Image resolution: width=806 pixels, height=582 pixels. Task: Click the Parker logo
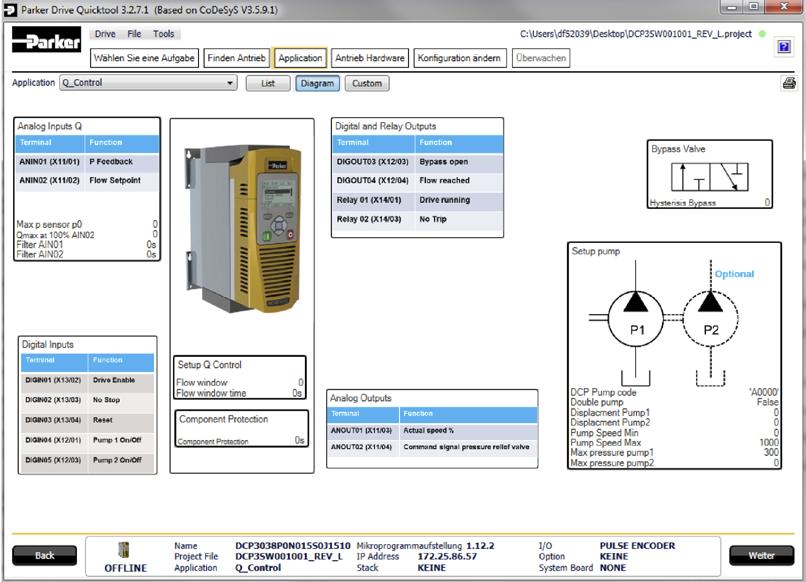point(46,40)
